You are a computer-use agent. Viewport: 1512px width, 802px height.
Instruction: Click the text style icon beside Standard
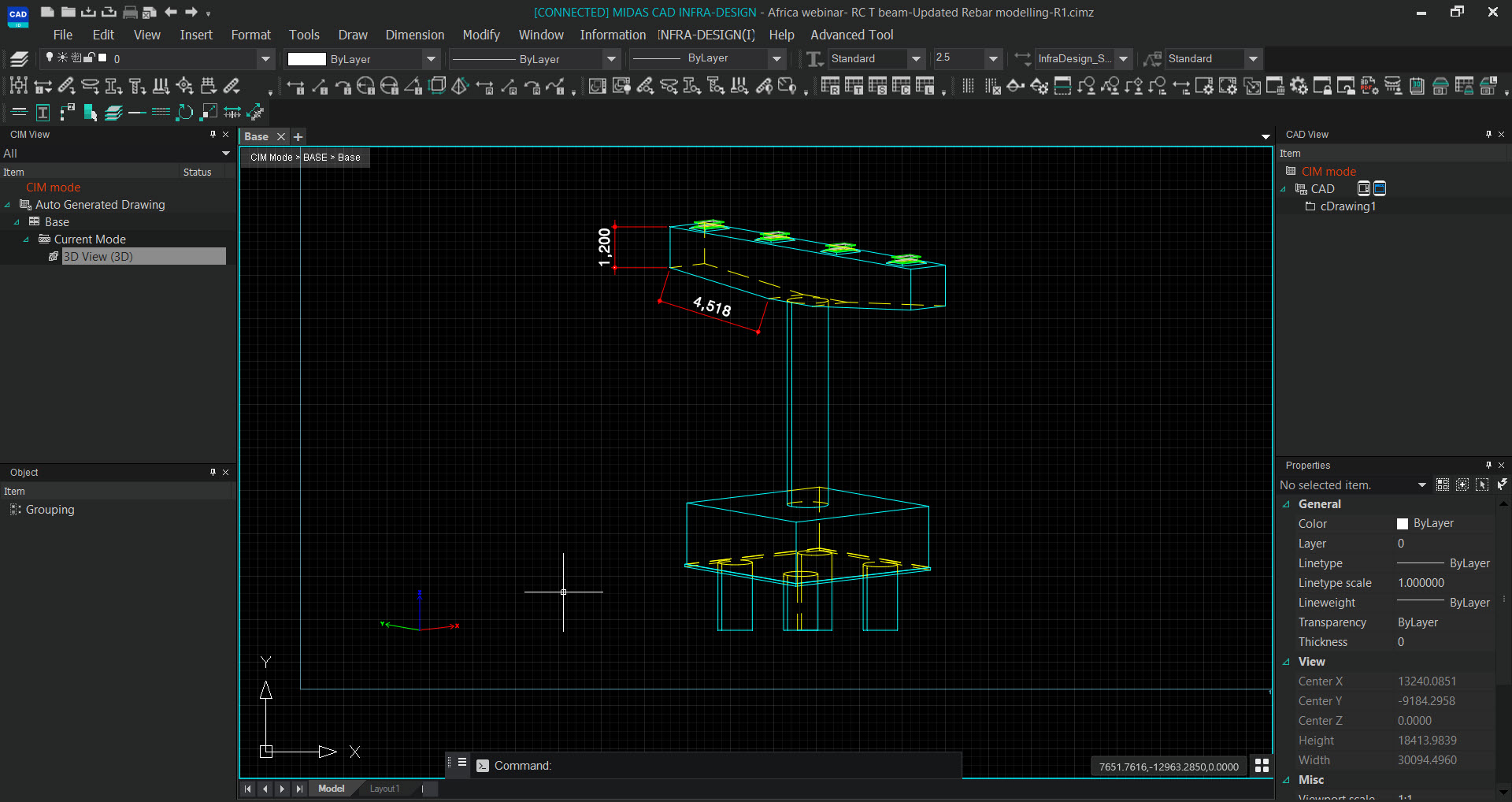(815, 59)
